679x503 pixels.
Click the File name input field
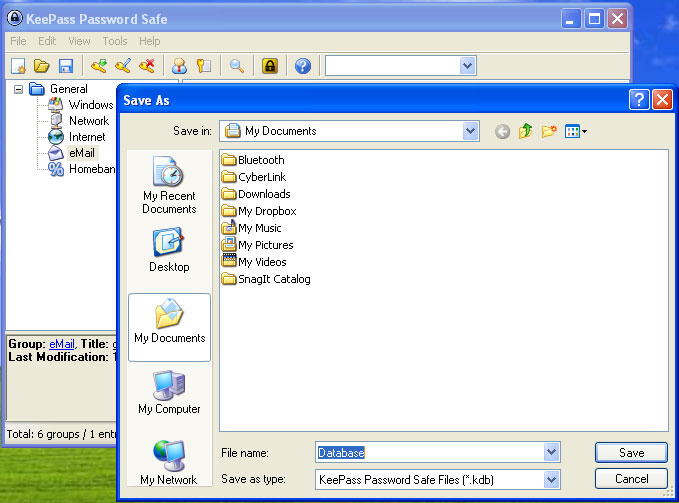click(x=430, y=453)
